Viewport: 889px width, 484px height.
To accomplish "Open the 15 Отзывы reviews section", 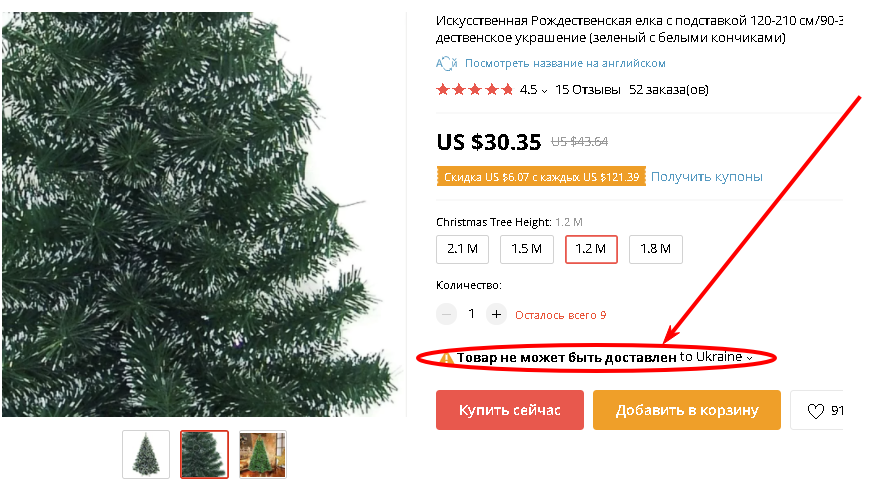I will [587, 90].
